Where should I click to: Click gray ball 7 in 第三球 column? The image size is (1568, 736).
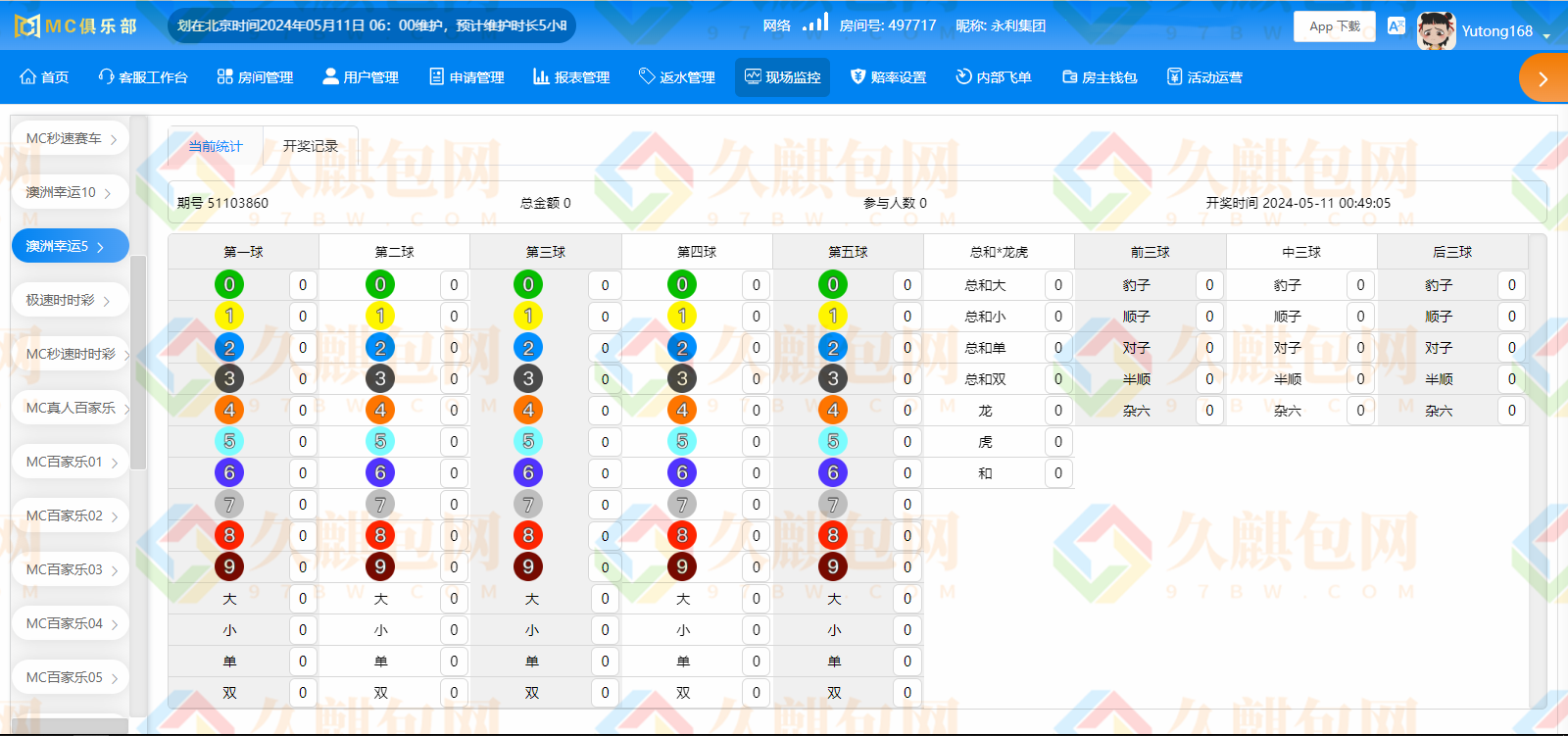(x=528, y=505)
